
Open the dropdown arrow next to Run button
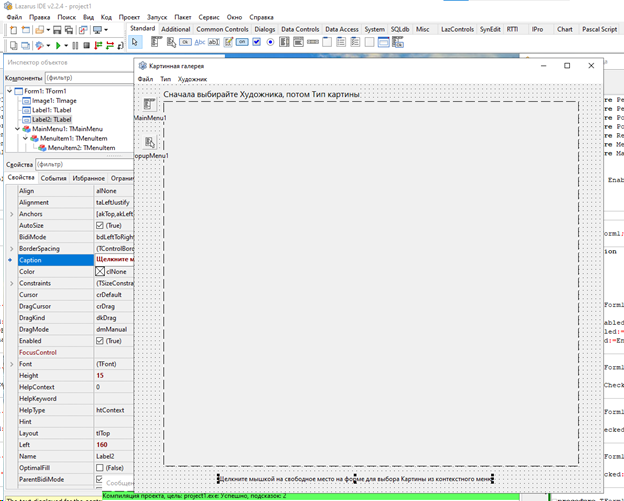(x=66, y=45)
